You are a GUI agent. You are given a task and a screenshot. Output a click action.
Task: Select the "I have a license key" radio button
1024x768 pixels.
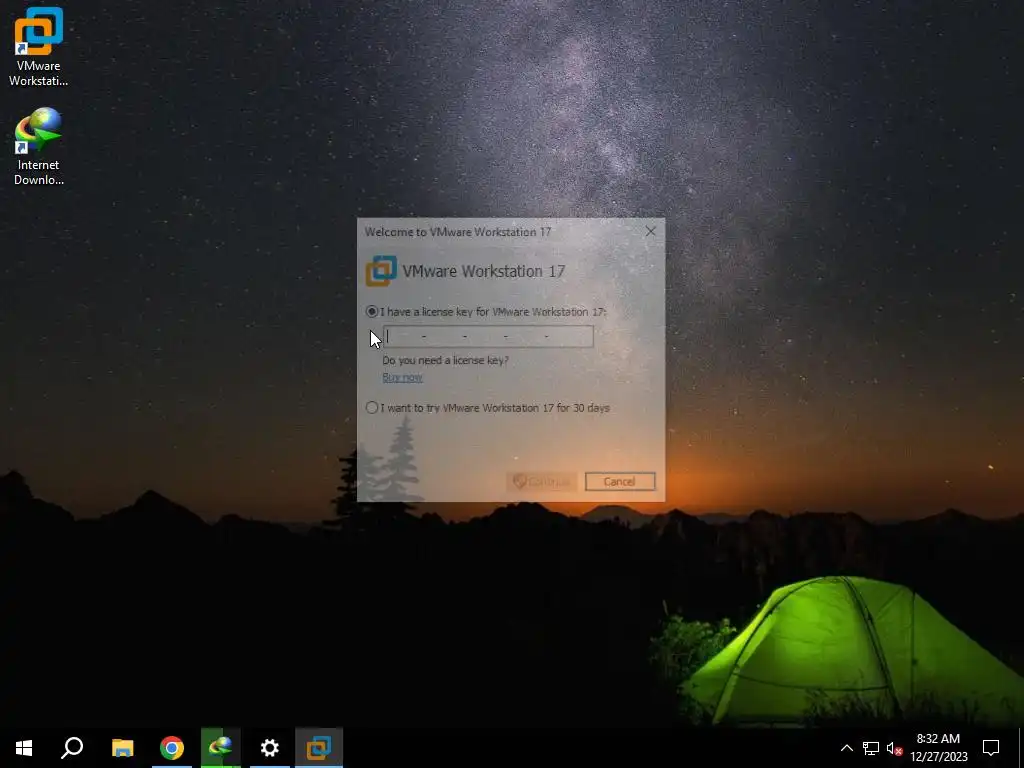372,312
